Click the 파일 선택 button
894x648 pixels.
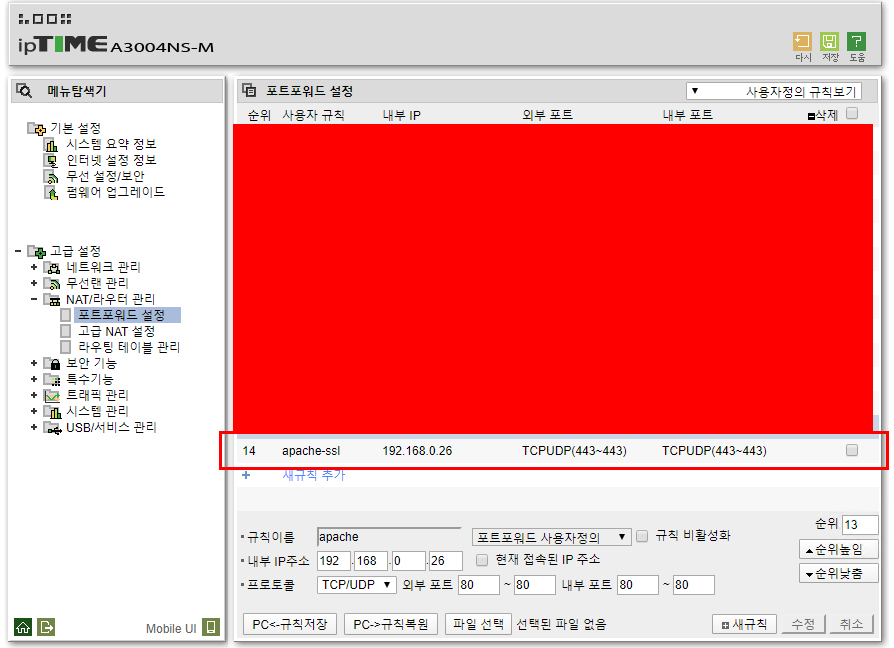pos(478,624)
